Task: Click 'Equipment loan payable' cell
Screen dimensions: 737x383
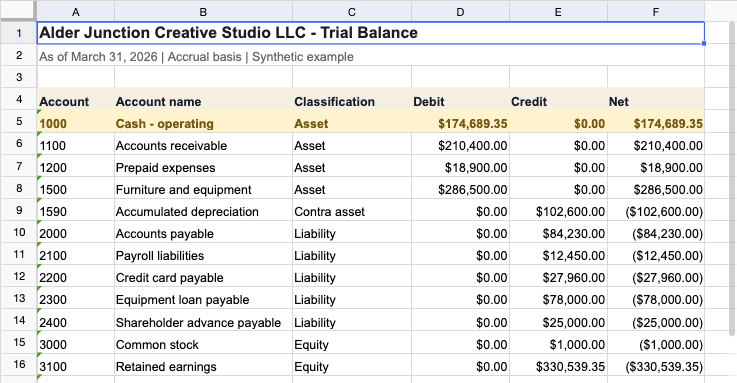Action: point(204,298)
